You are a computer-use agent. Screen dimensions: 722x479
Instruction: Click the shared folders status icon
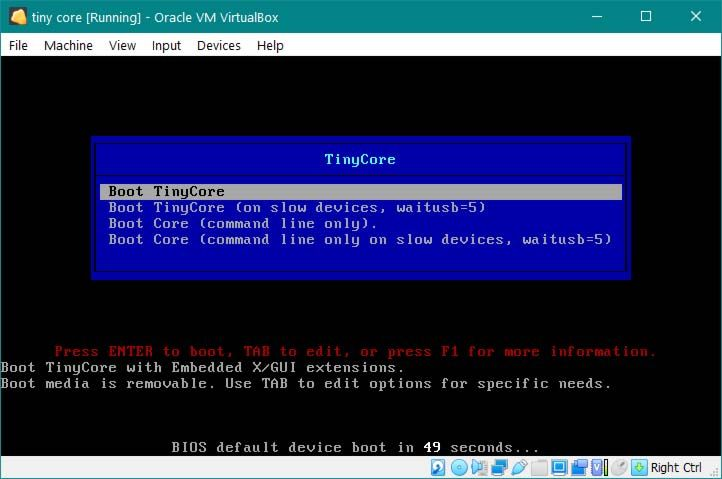pos(540,467)
